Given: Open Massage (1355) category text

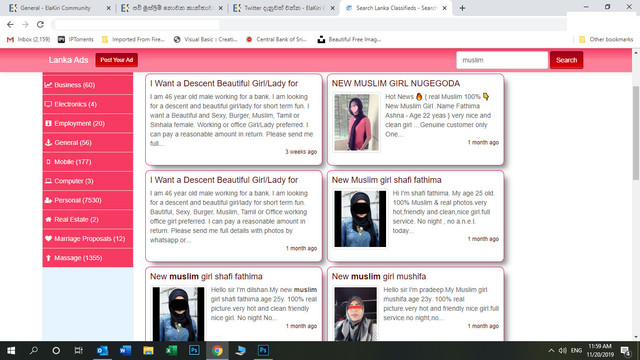Looking at the screenshot, I should point(78,258).
